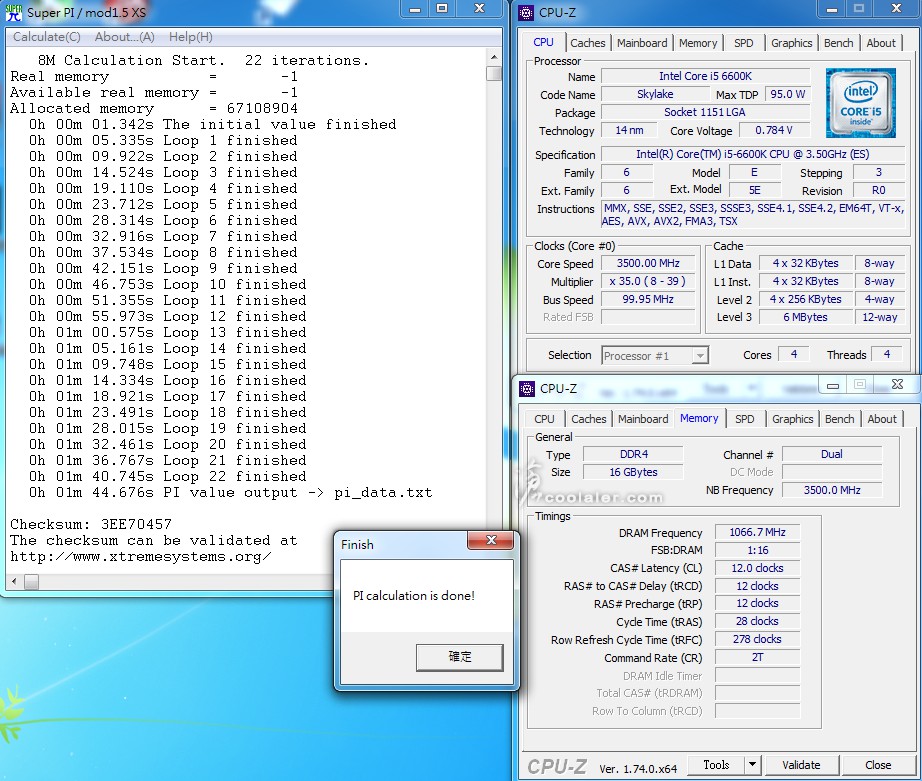922x781 pixels.
Task: Click the '28 clocks' tRAS value
Action: coord(757,621)
